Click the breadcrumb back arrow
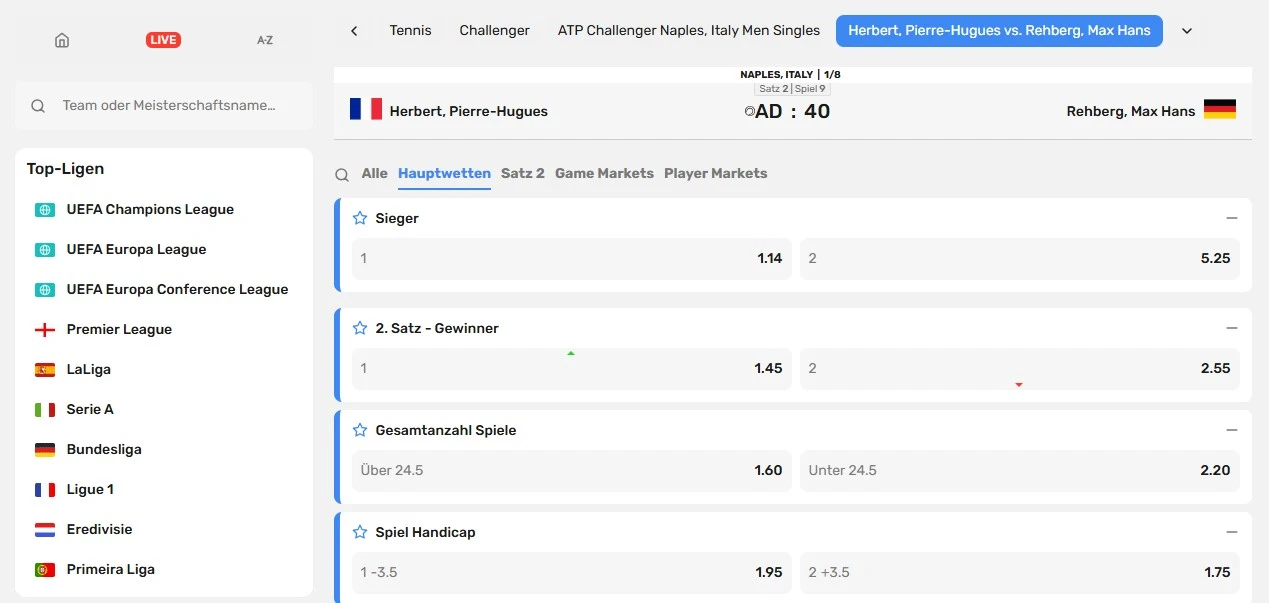Screen dimensions: 1269x603 [x=354, y=31]
